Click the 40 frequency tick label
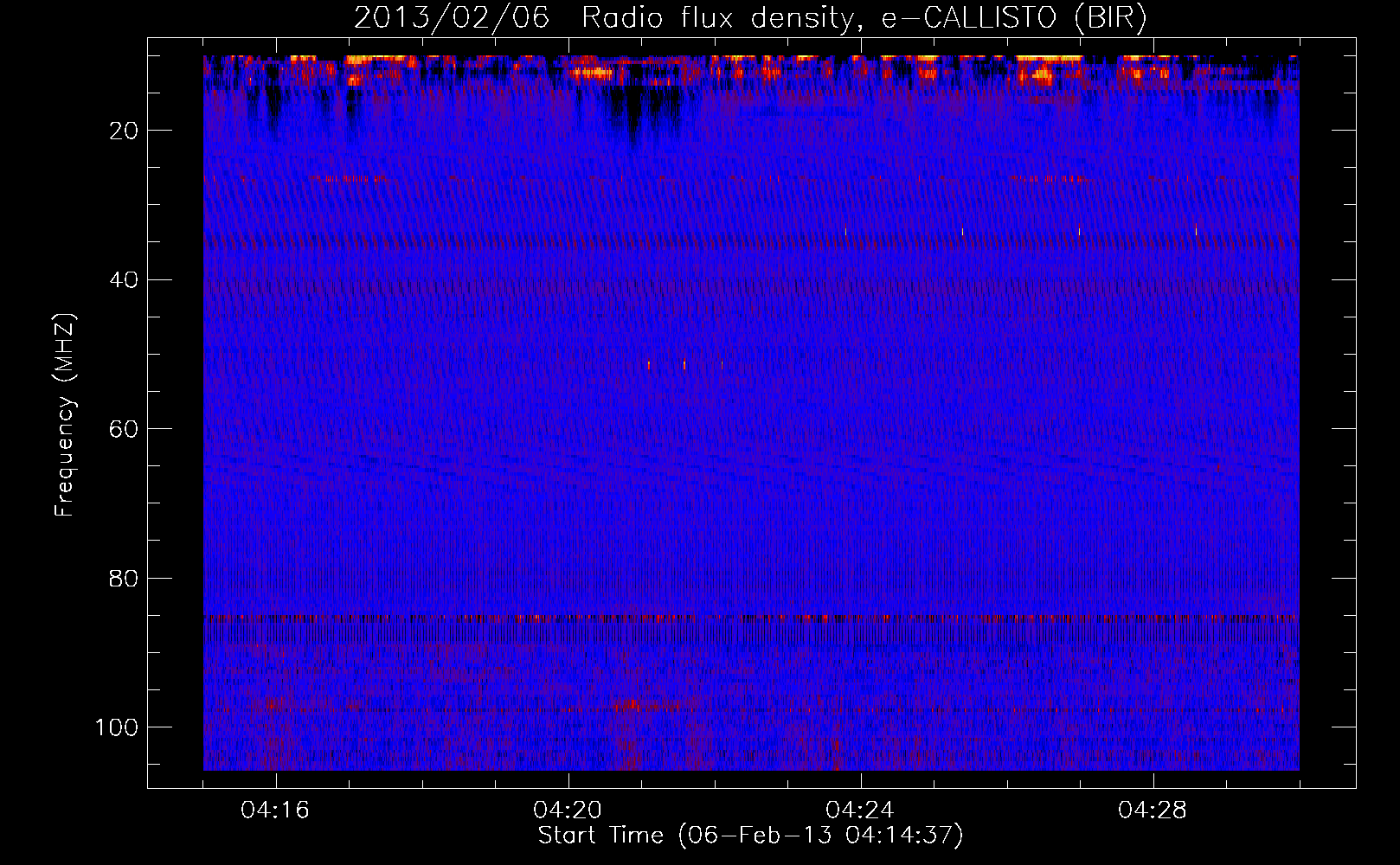 [124, 280]
